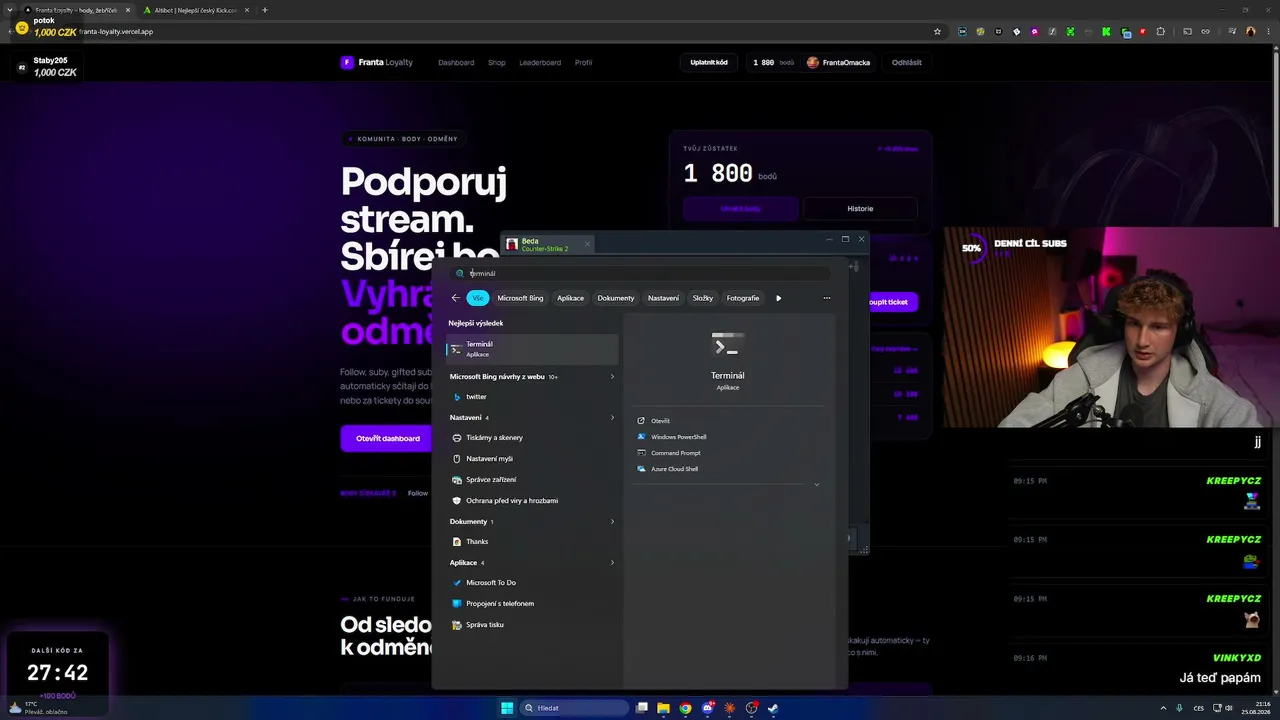
Task: Open the taskbar clock and date
Action: tap(1256, 708)
